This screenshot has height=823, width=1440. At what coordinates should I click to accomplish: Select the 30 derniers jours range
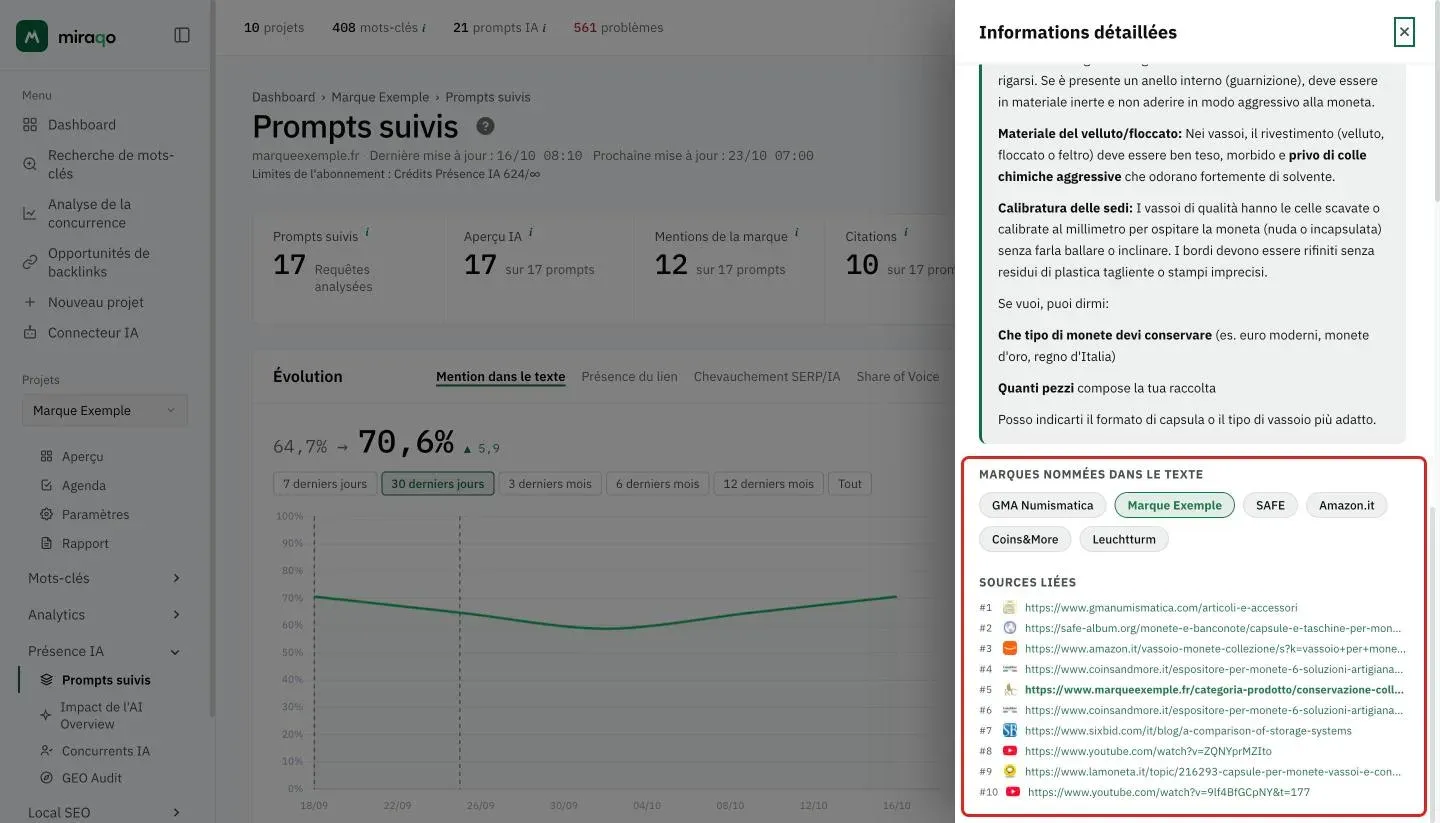pyautogui.click(x=437, y=484)
